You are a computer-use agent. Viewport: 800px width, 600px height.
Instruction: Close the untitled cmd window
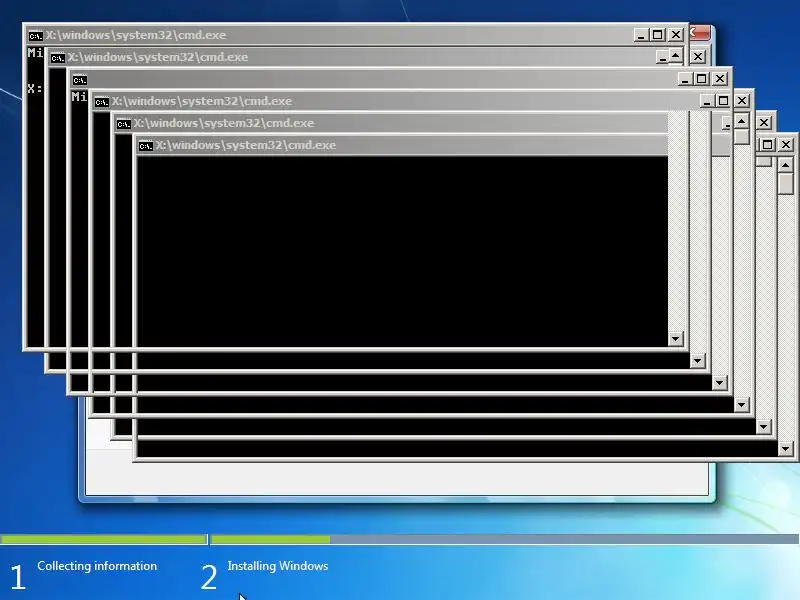tap(720, 79)
